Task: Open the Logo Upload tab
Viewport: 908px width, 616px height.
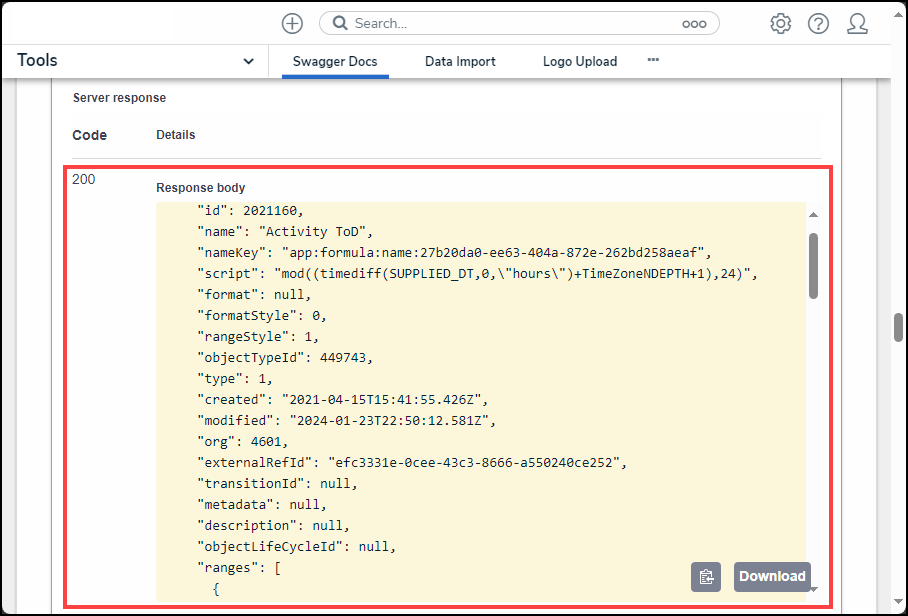Action: point(580,61)
